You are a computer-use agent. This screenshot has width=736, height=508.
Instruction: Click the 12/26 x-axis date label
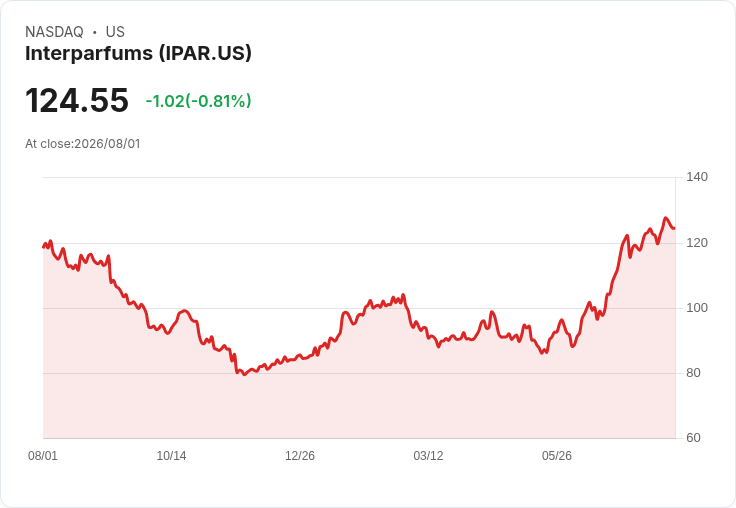click(x=300, y=456)
